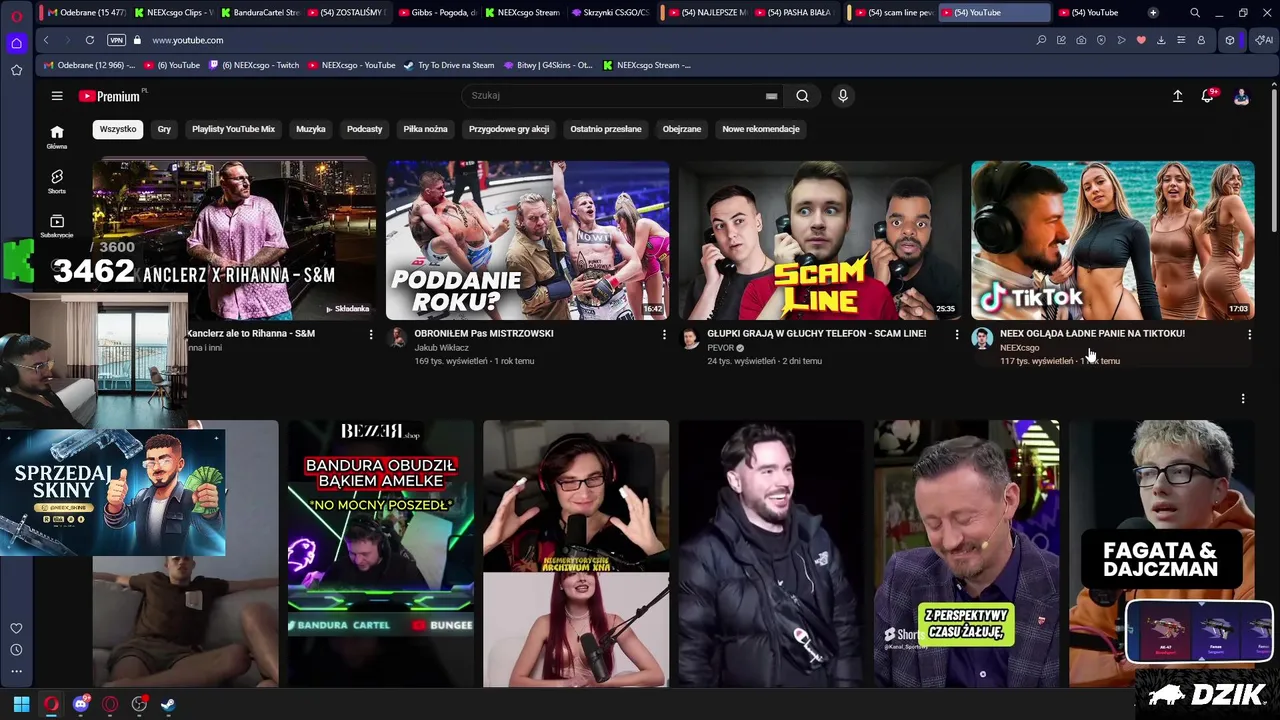Click the magnifier search button
The image size is (1280, 720).
coord(802,96)
